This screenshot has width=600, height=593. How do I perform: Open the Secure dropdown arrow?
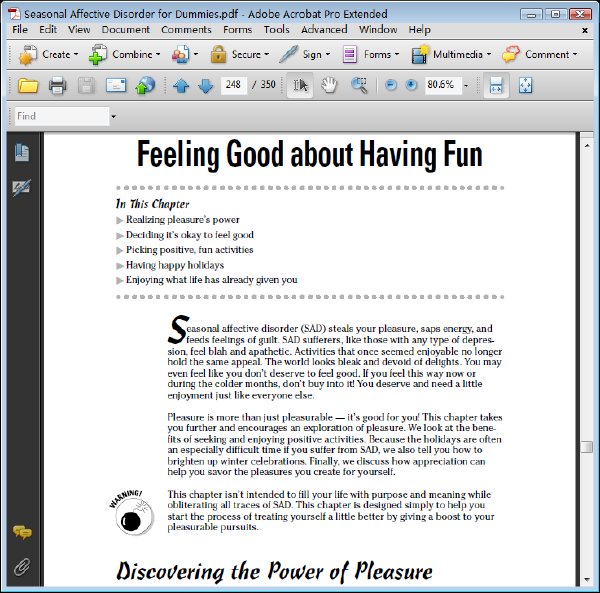pyautogui.click(x=267, y=54)
